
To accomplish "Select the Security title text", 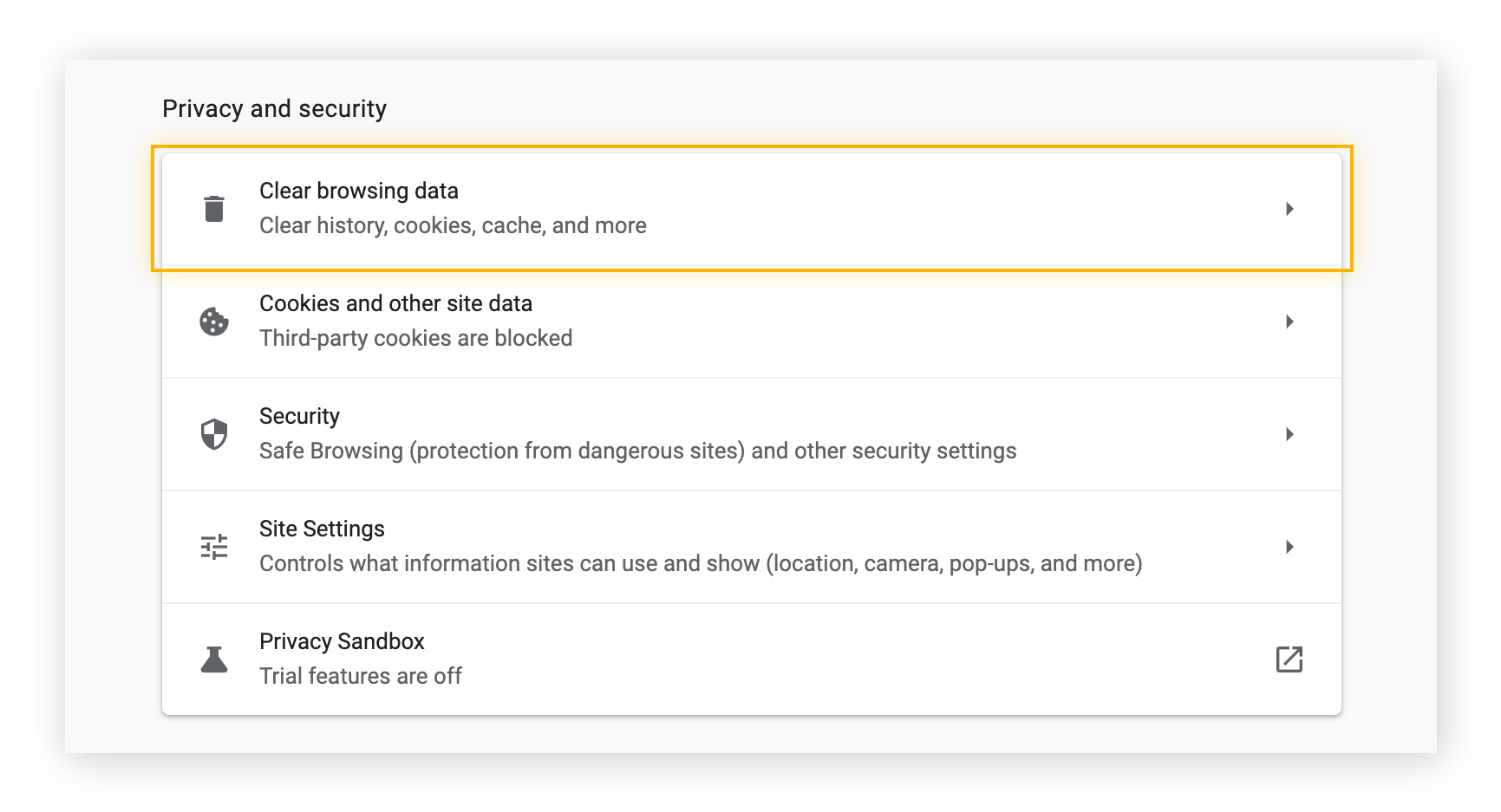I will coord(299,416).
